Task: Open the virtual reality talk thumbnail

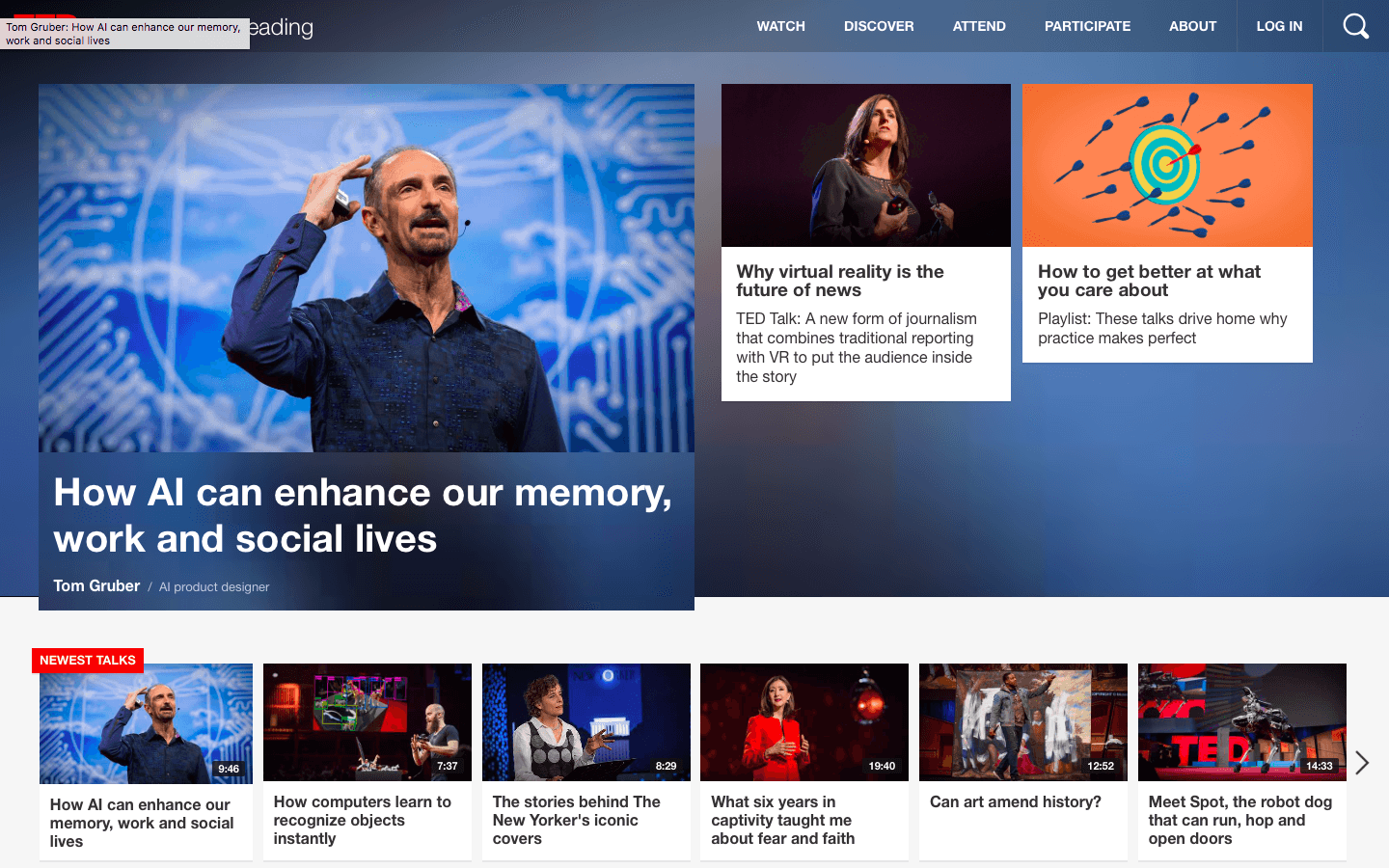Action: [x=866, y=165]
